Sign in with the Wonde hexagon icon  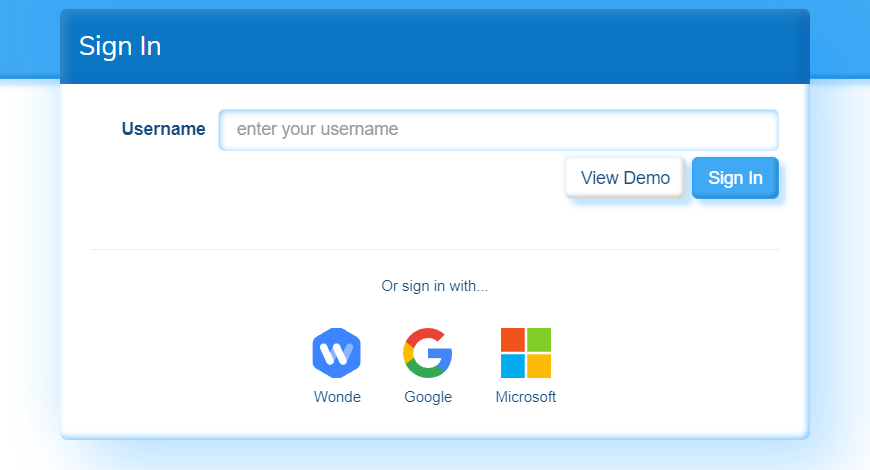[x=337, y=353]
